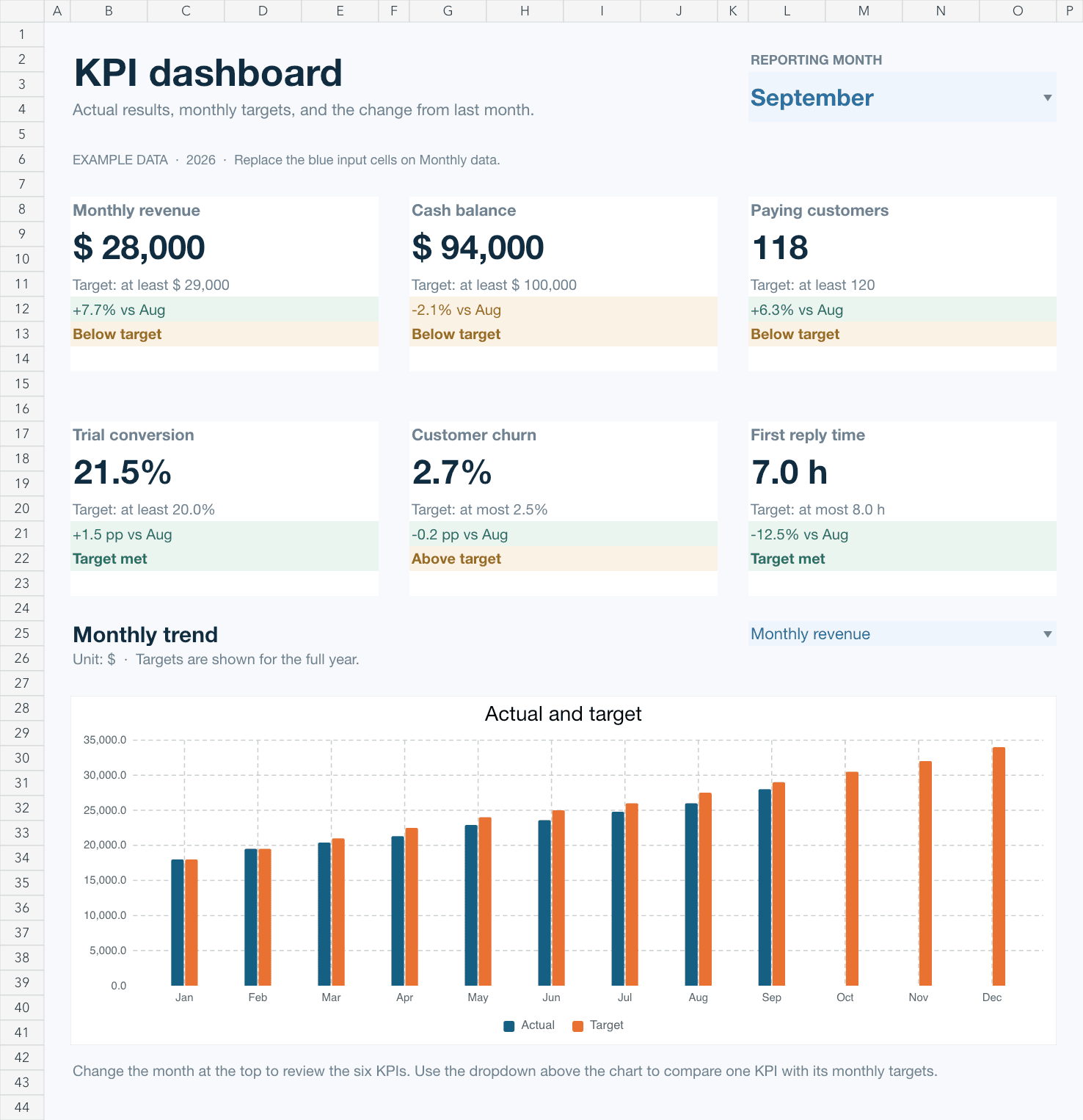Select row 25 header
Image resolution: width=1083 pixels, height=1120 pixels.
coord(22,633)
